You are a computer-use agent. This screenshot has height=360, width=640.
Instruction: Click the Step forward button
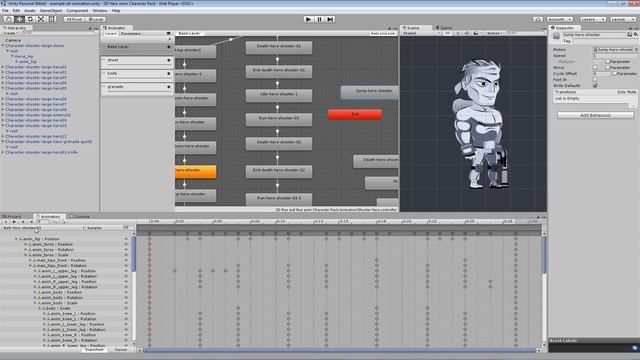330,19
